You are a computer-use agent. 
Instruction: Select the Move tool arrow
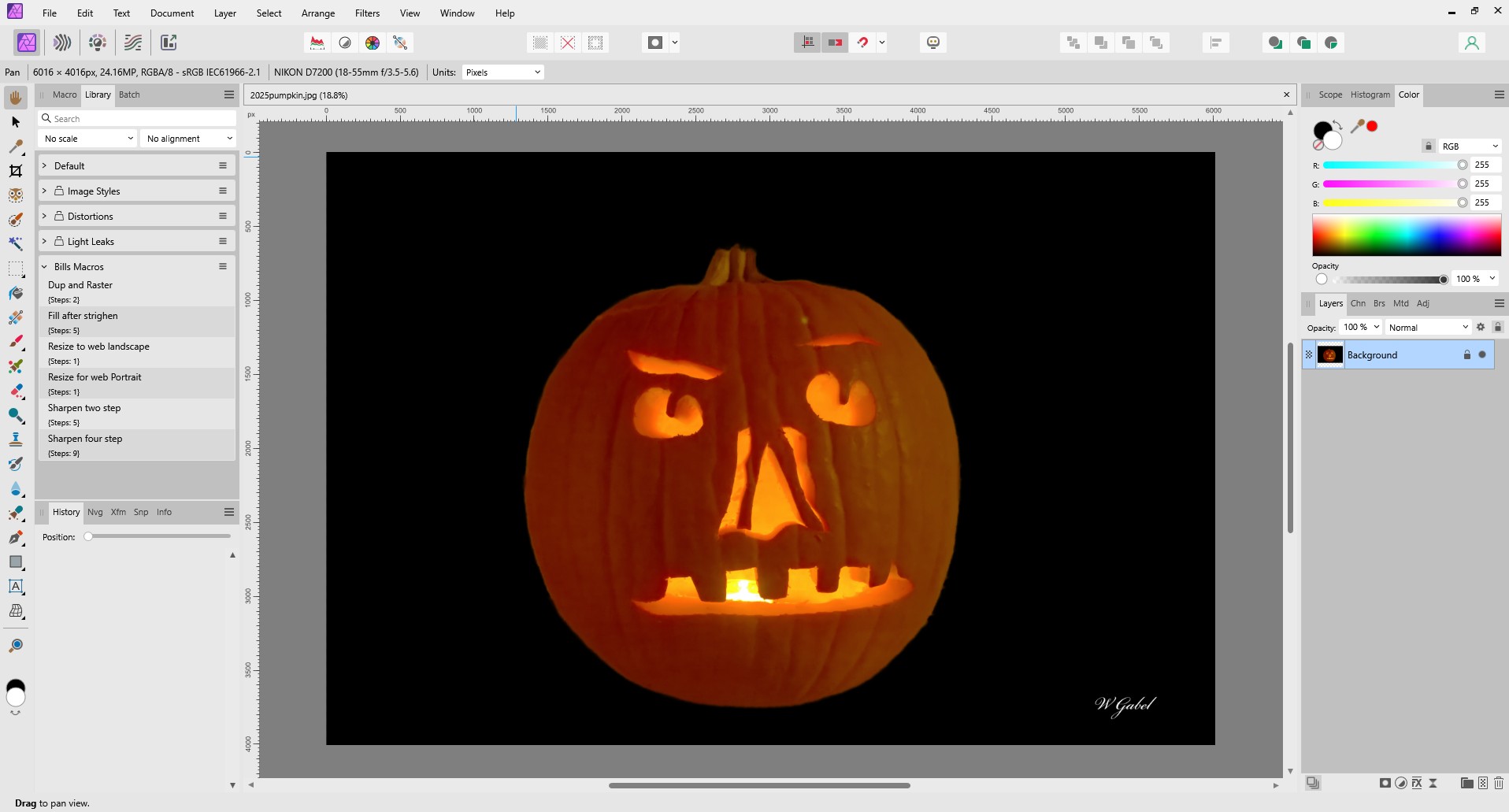(x=16, y=122)
